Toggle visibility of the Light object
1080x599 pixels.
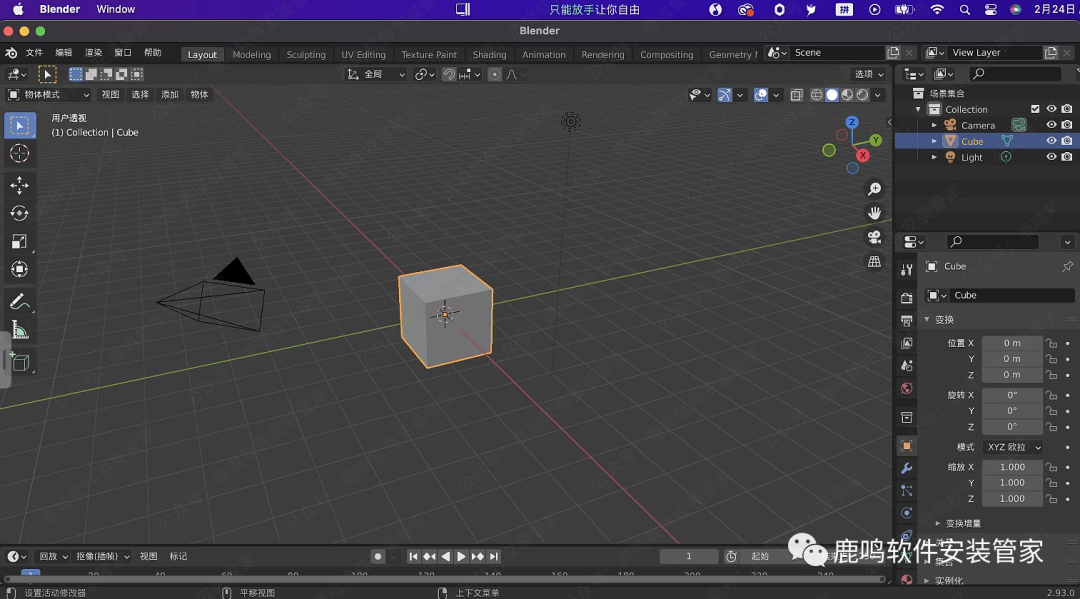1051,157
